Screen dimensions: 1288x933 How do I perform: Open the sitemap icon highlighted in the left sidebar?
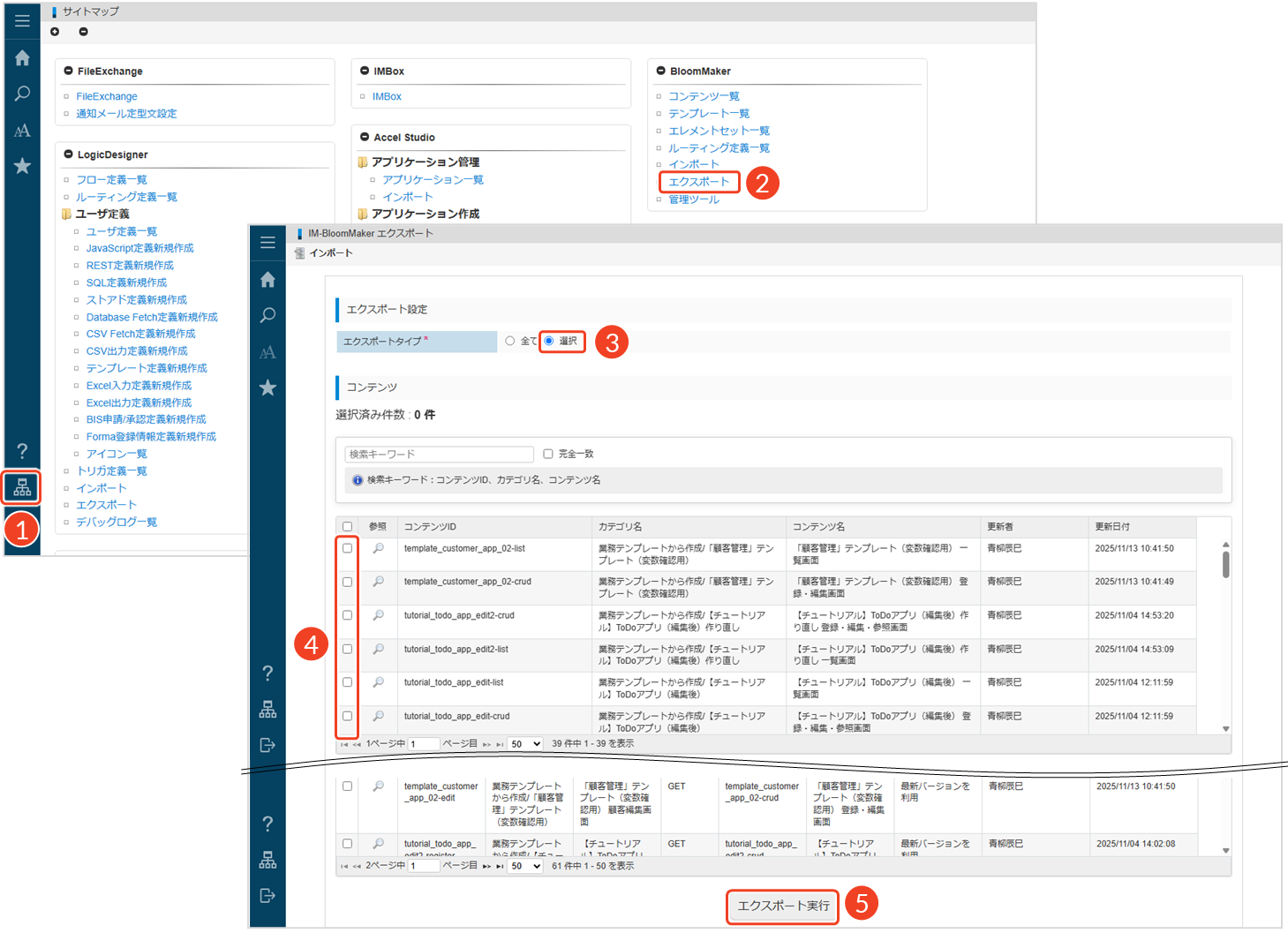[x=22, y=487]
